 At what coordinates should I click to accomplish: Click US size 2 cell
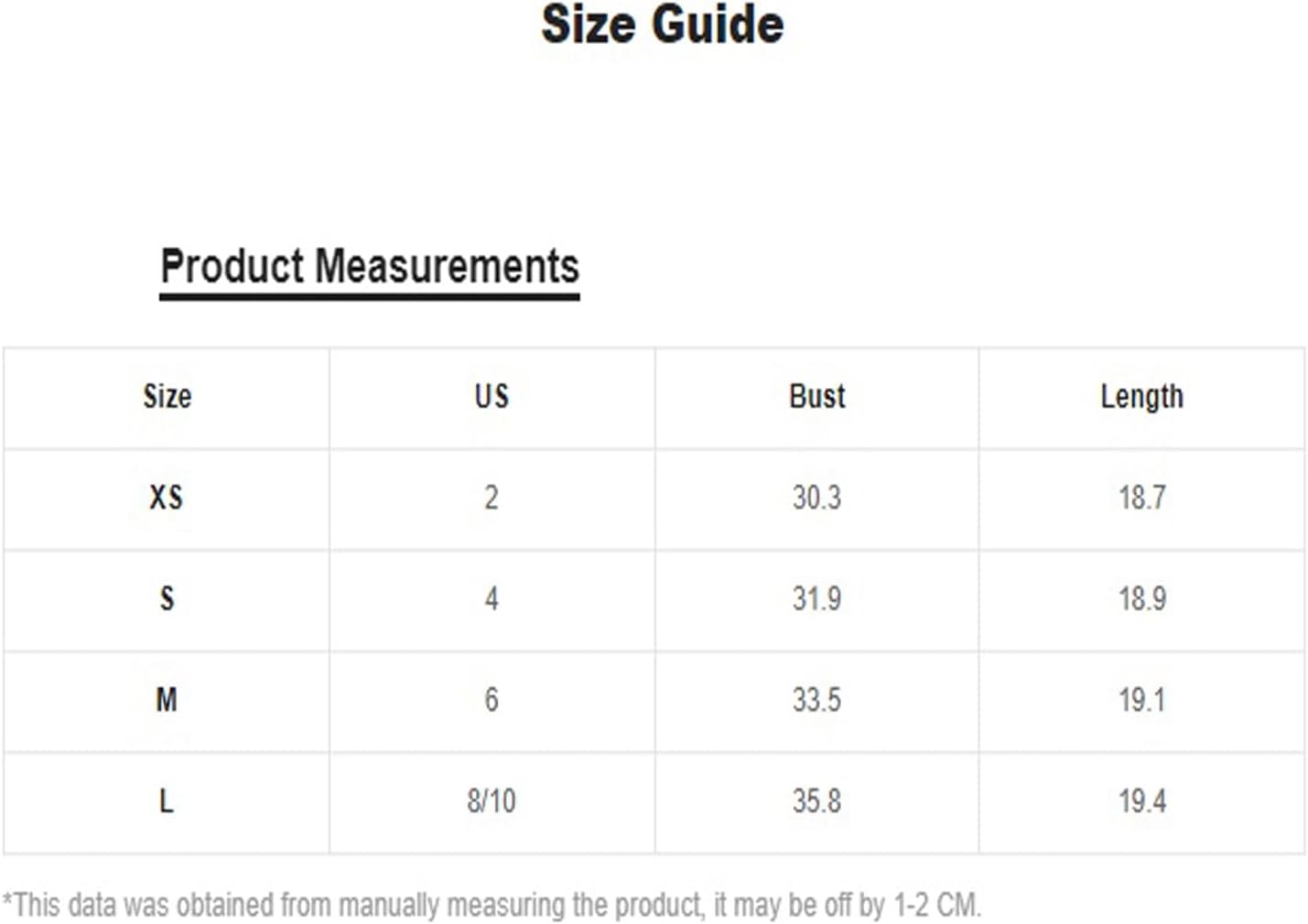point(492,498)
